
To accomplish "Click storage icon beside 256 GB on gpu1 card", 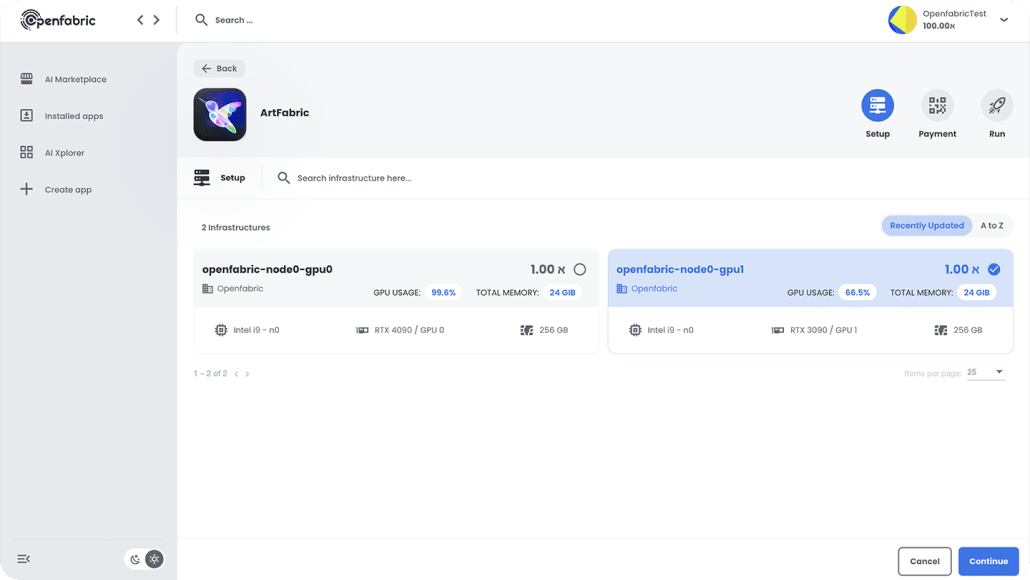I will 941,330.
